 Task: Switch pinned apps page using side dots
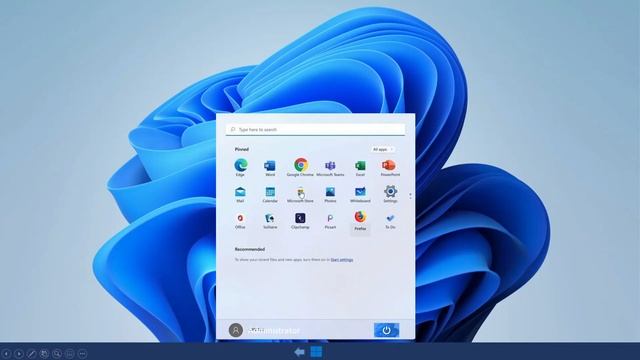[x=410, y=196]
